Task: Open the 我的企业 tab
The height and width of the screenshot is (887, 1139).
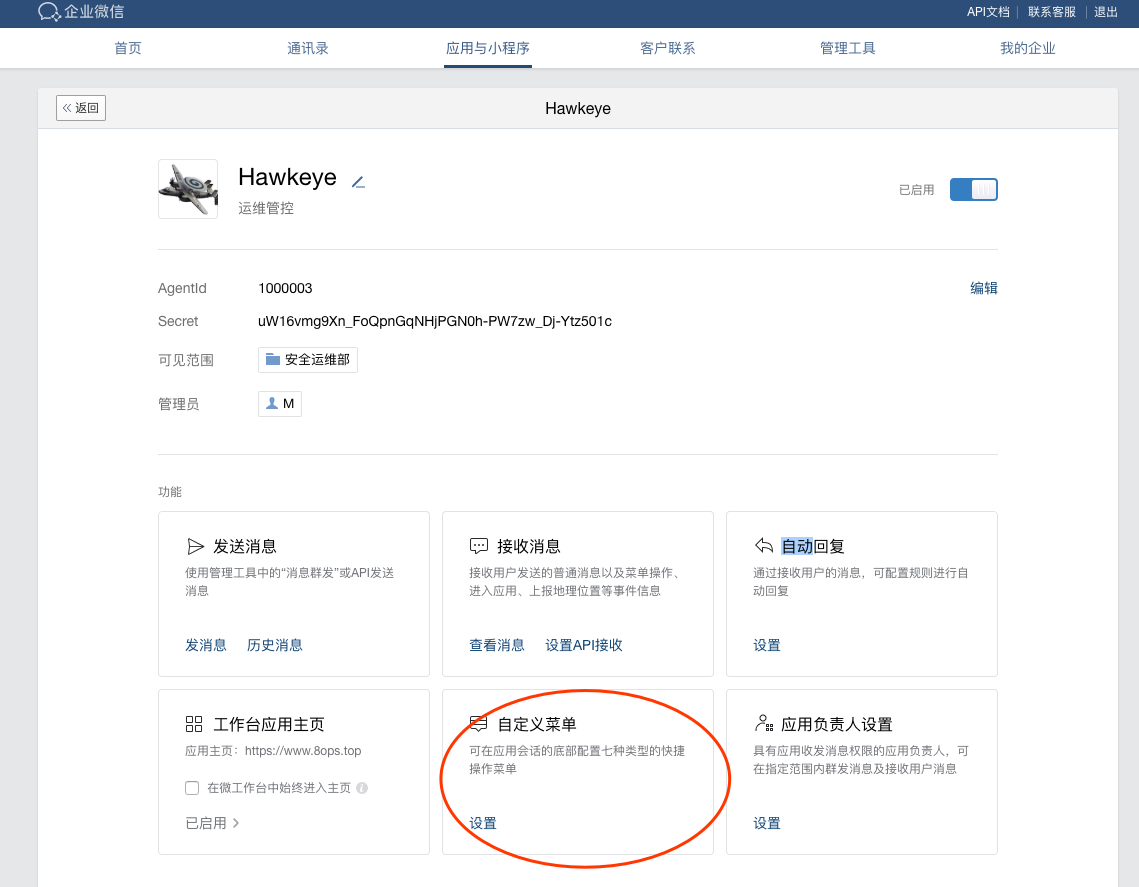Action: pos(1027,48)
